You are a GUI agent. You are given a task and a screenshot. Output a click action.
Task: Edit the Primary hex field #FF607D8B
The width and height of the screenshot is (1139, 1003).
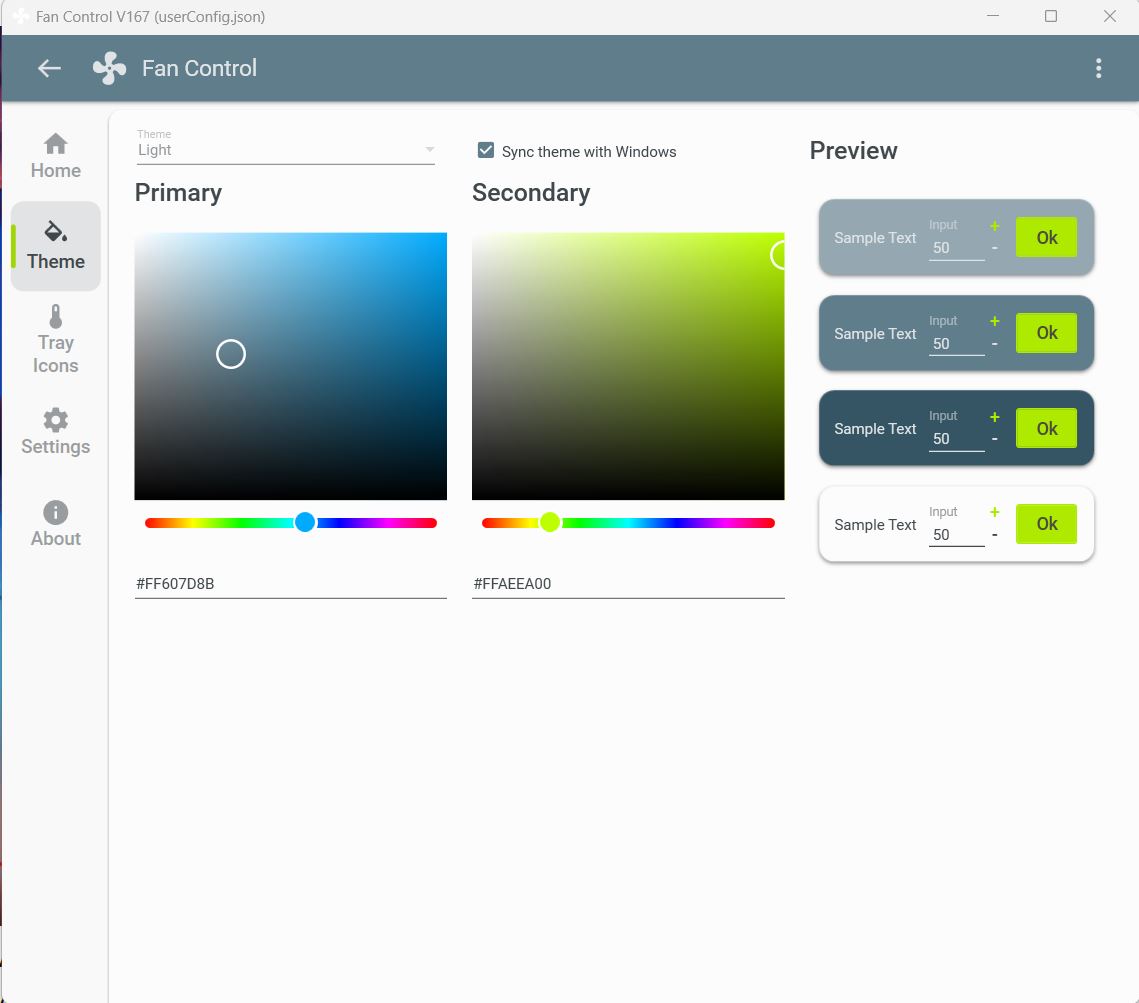tap(291, 584)
